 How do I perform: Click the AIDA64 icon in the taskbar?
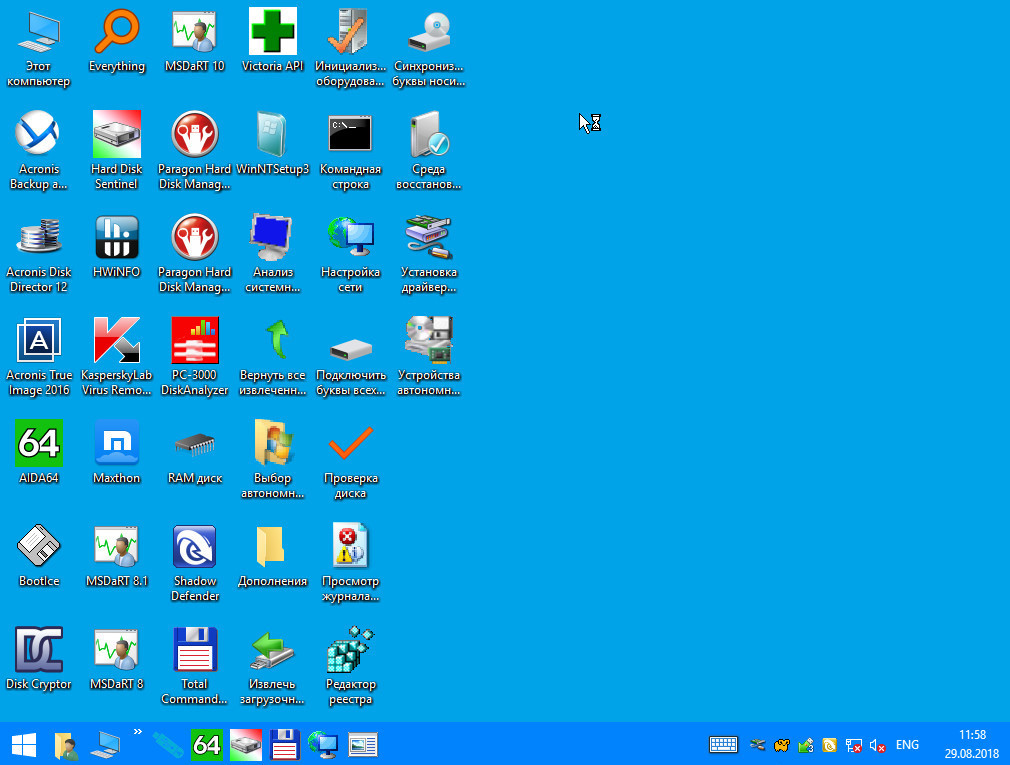(207, 745)
